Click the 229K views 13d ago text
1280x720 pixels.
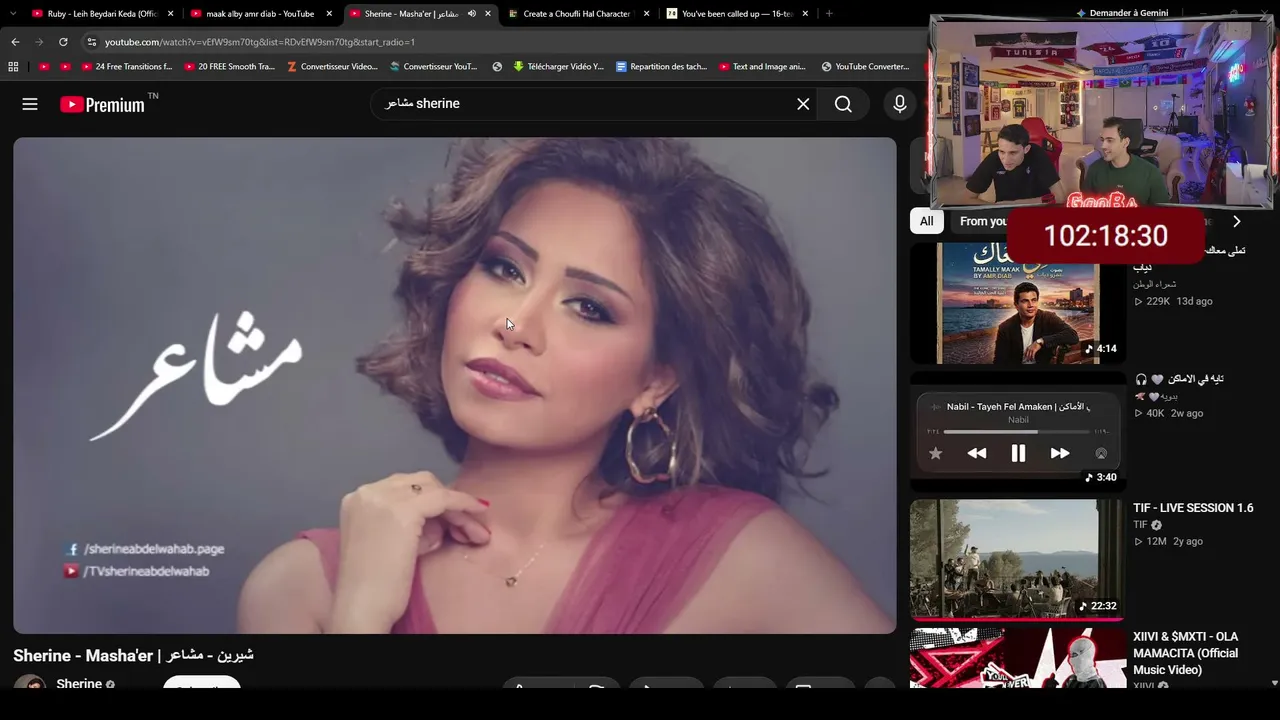pyautogui.click(x=1174, y=301)
